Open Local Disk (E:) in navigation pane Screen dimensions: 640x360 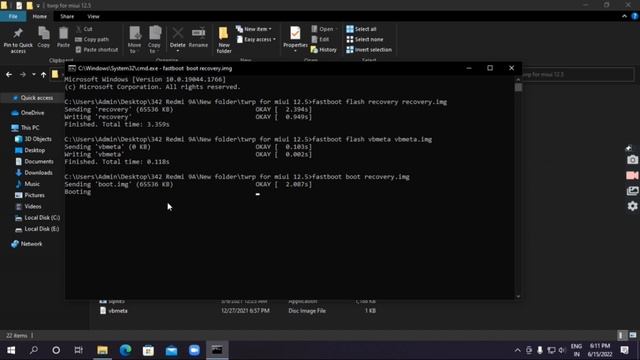[x=37, y=229]
